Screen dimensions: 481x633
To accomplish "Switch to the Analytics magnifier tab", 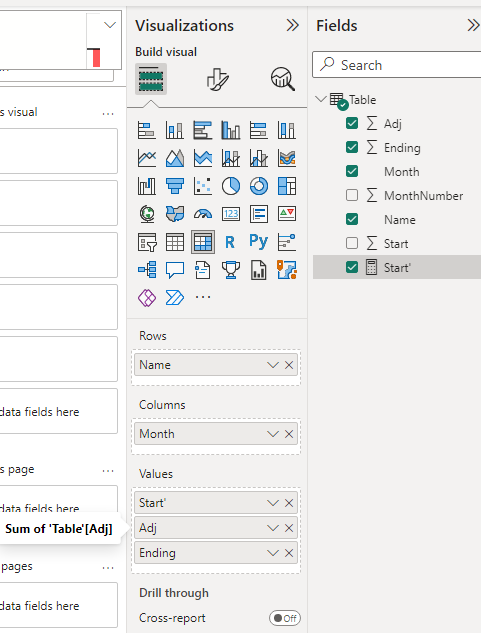I will click(283, 79).
